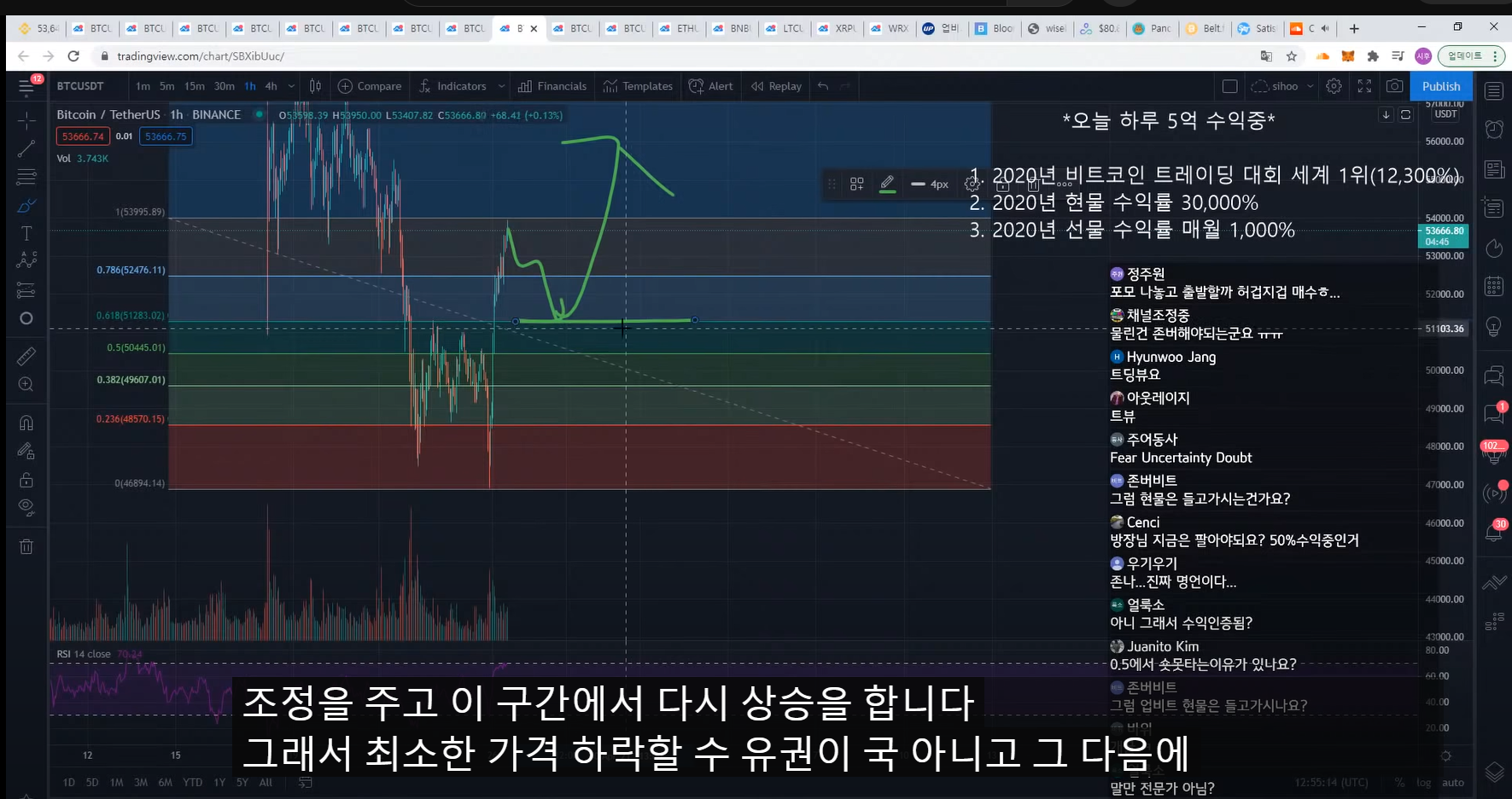This screenshot has width=1512, height=799.
Task: Open the USDT currency selector on price scale
Action: click(1445, 114)
